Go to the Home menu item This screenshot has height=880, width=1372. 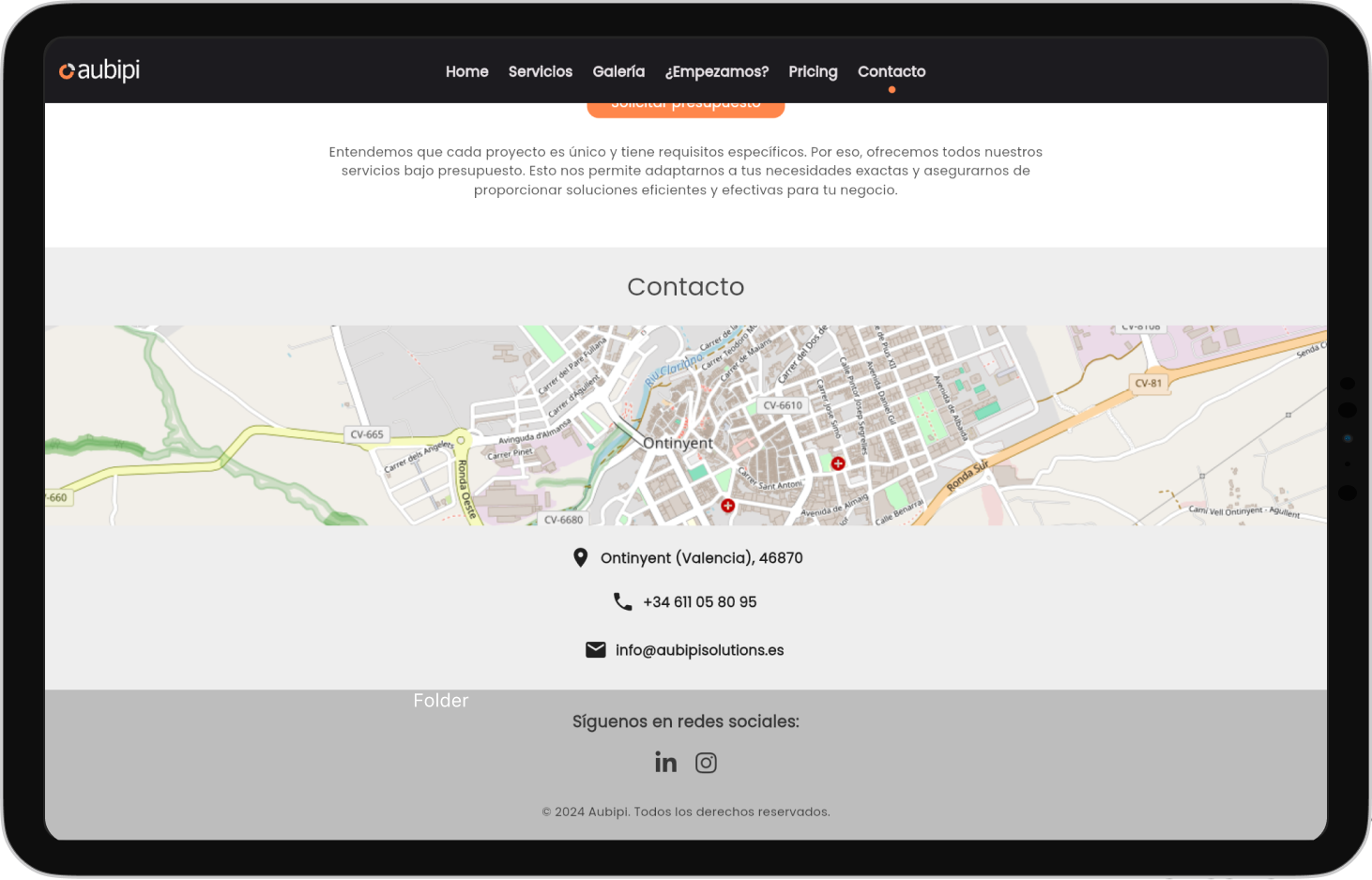click(x=466, y=71)
